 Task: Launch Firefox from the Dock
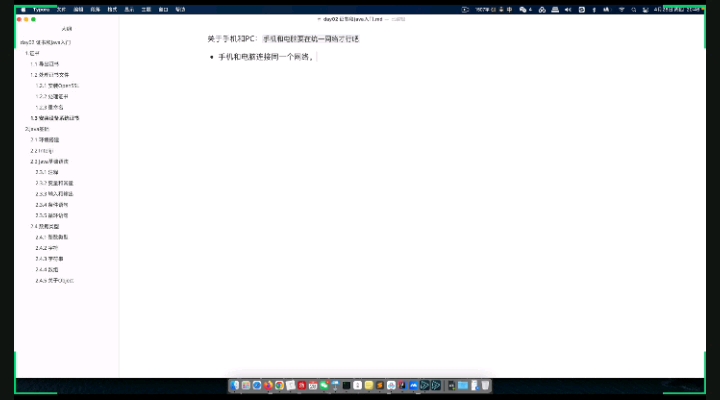268,385
